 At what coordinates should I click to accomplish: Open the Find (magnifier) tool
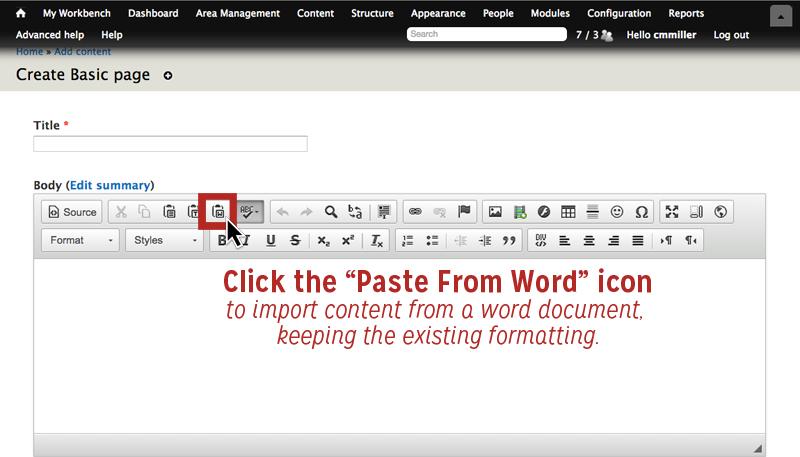click(331, 212)
